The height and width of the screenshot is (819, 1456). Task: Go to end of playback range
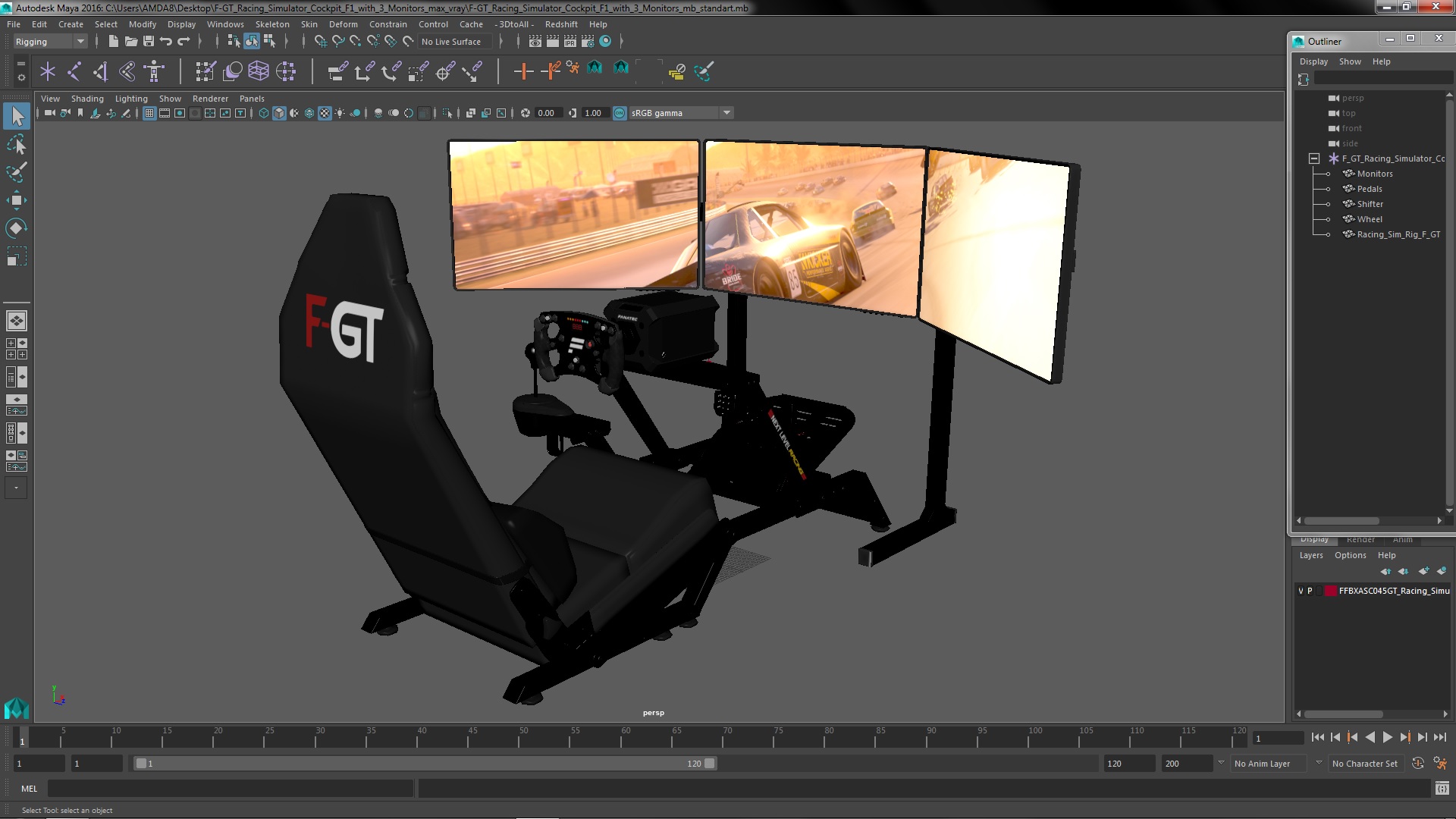click(x=1439, y=737)
